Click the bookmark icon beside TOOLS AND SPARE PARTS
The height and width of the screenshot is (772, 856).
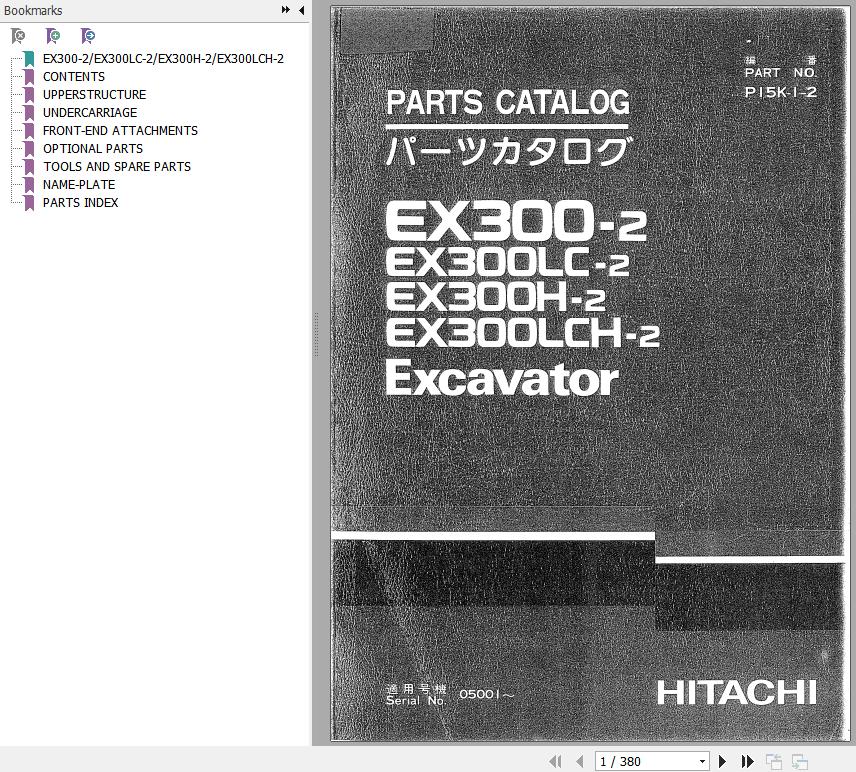click(29, 167)
